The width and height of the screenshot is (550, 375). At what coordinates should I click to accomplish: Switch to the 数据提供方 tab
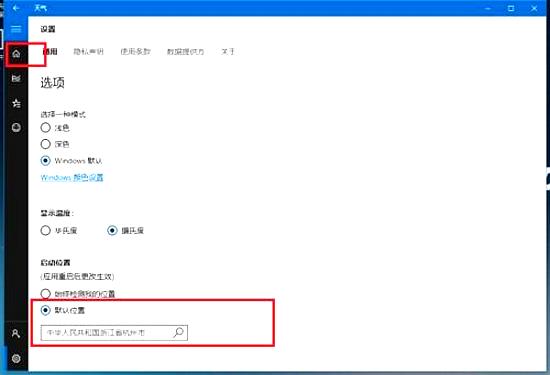(186, 52)
